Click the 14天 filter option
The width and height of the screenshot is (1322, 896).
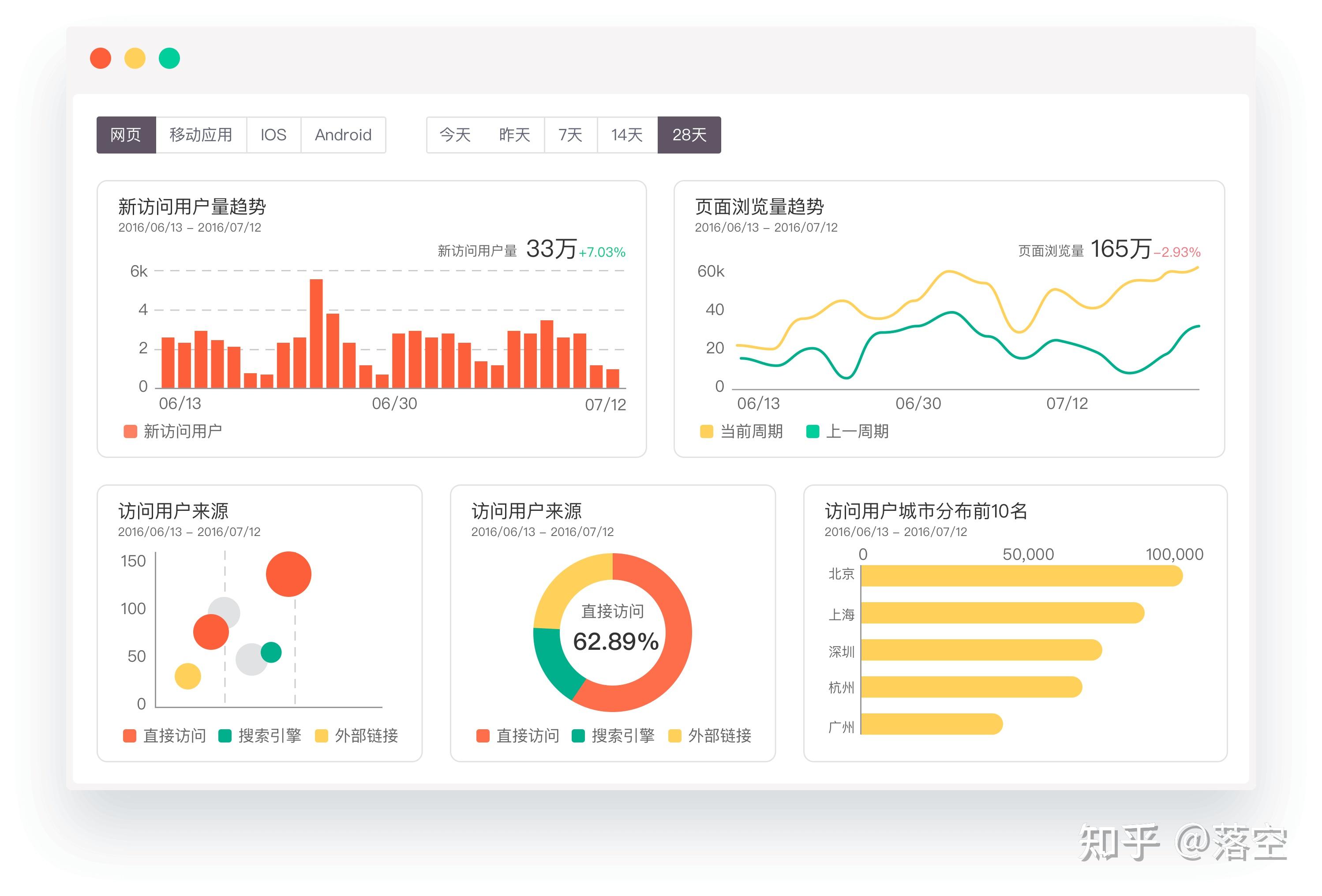(626, 134)
